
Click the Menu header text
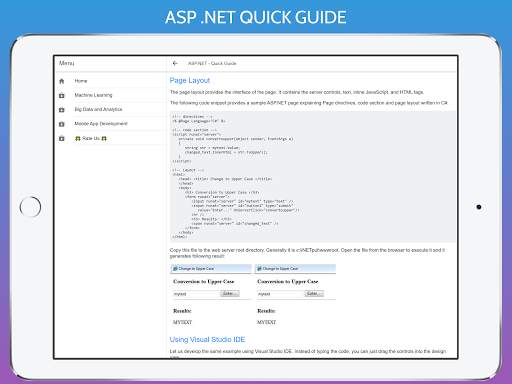click(x=67, y=63)
